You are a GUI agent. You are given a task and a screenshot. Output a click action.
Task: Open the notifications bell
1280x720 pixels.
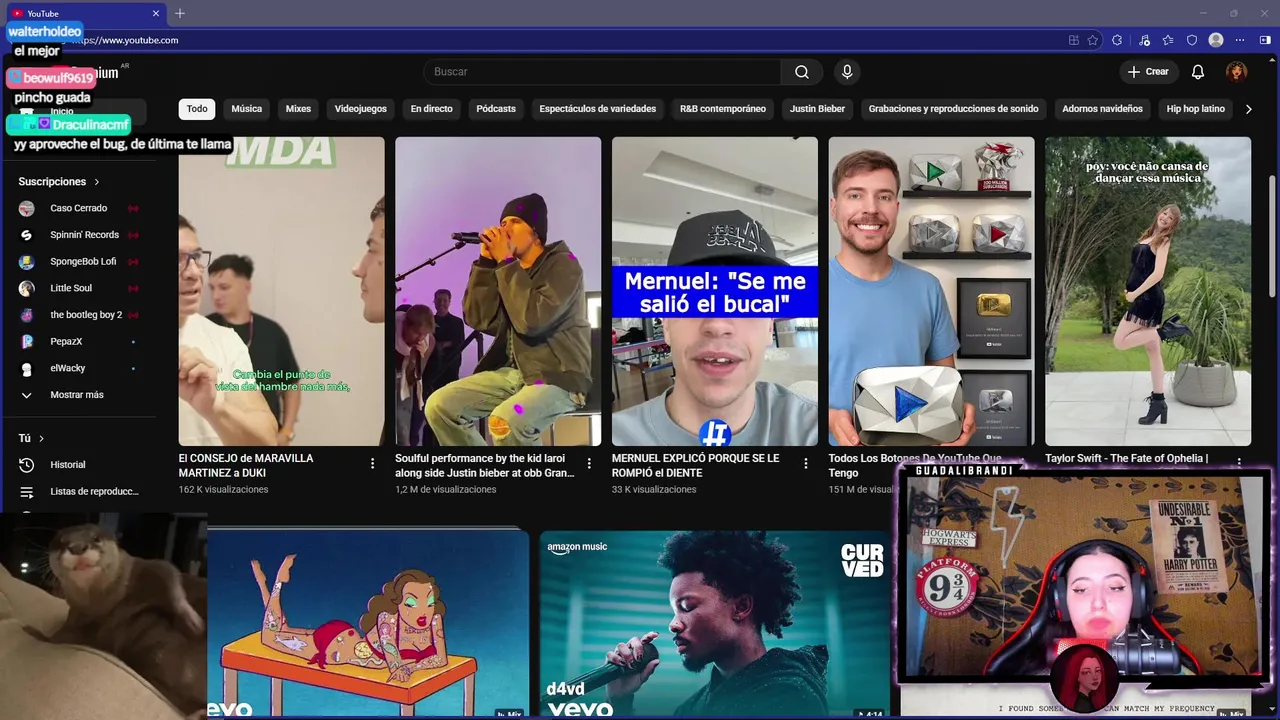pyautogui.click(x=1198, y=72)
